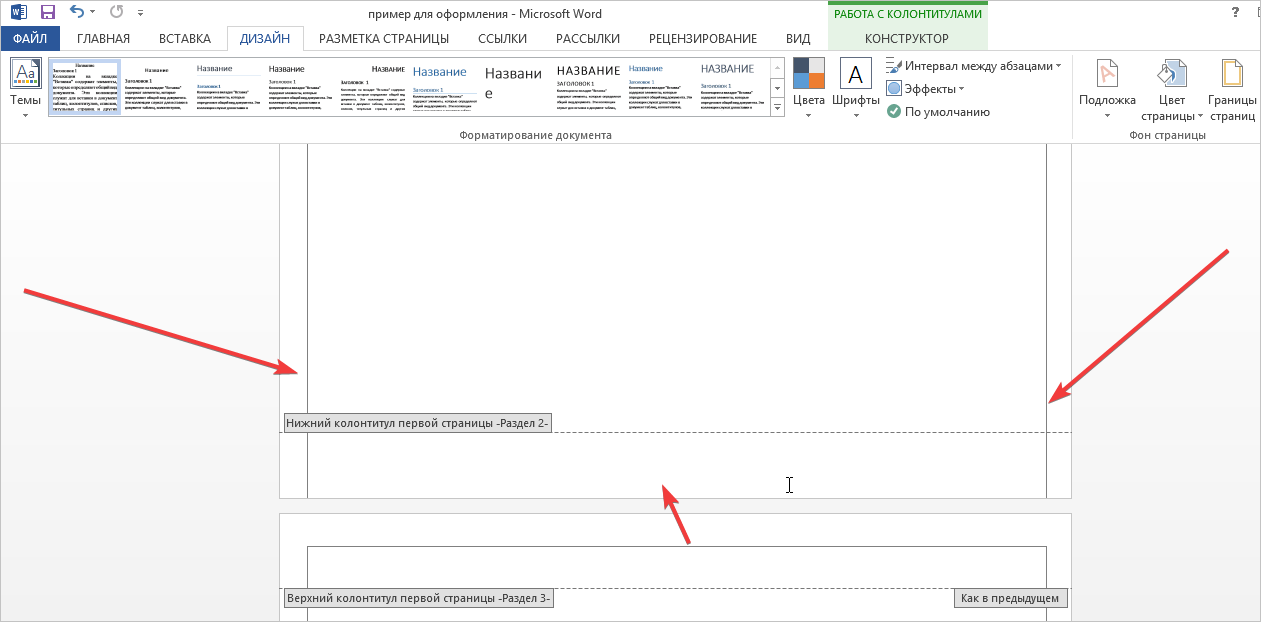Expand Интервал между абзацами dropdown
The height and width of the screenshot is (622, 1261).
tap(974, 66)
